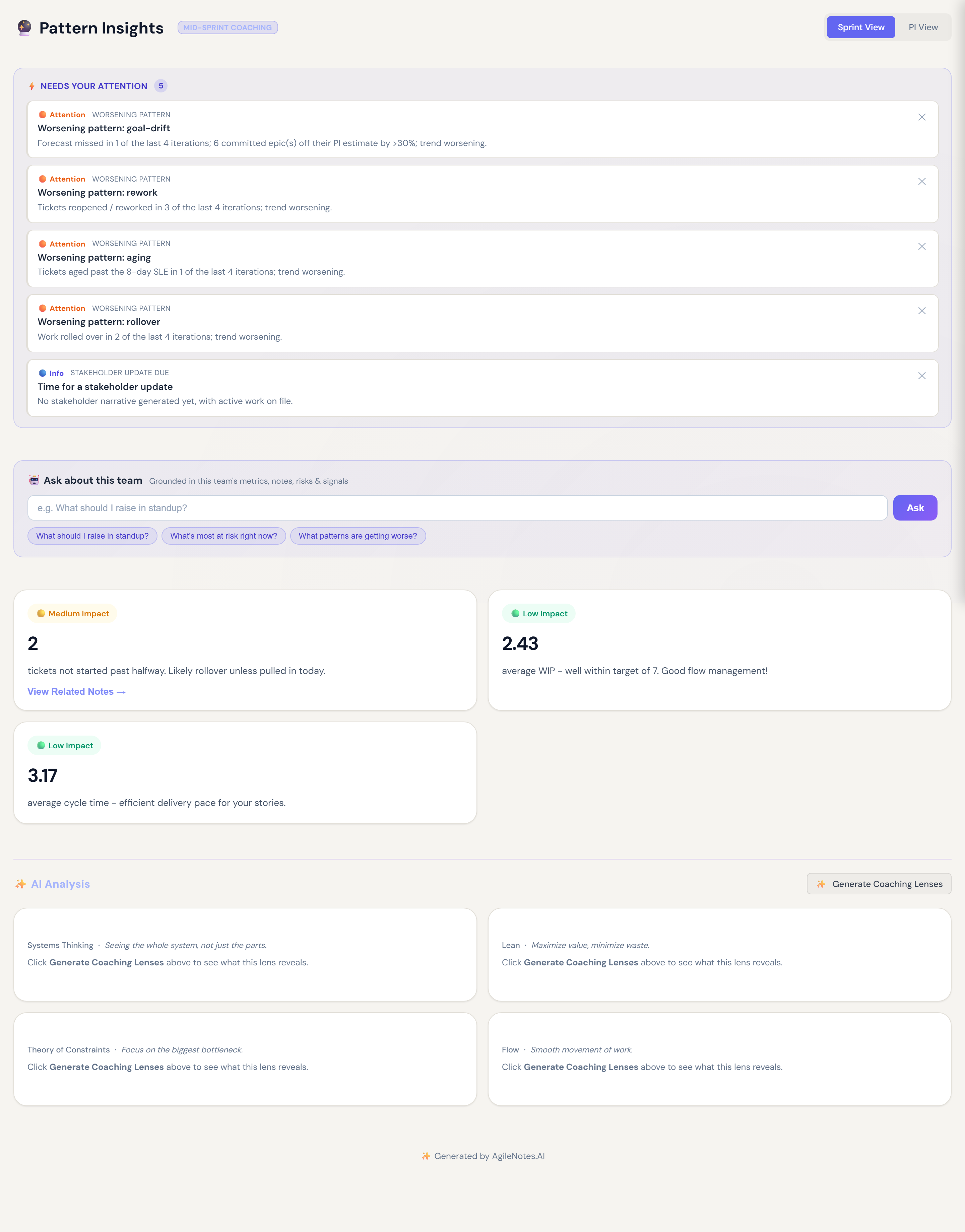
Task: Open the 'Worsening pattern: rollover' alert
Action: point(482,323)
